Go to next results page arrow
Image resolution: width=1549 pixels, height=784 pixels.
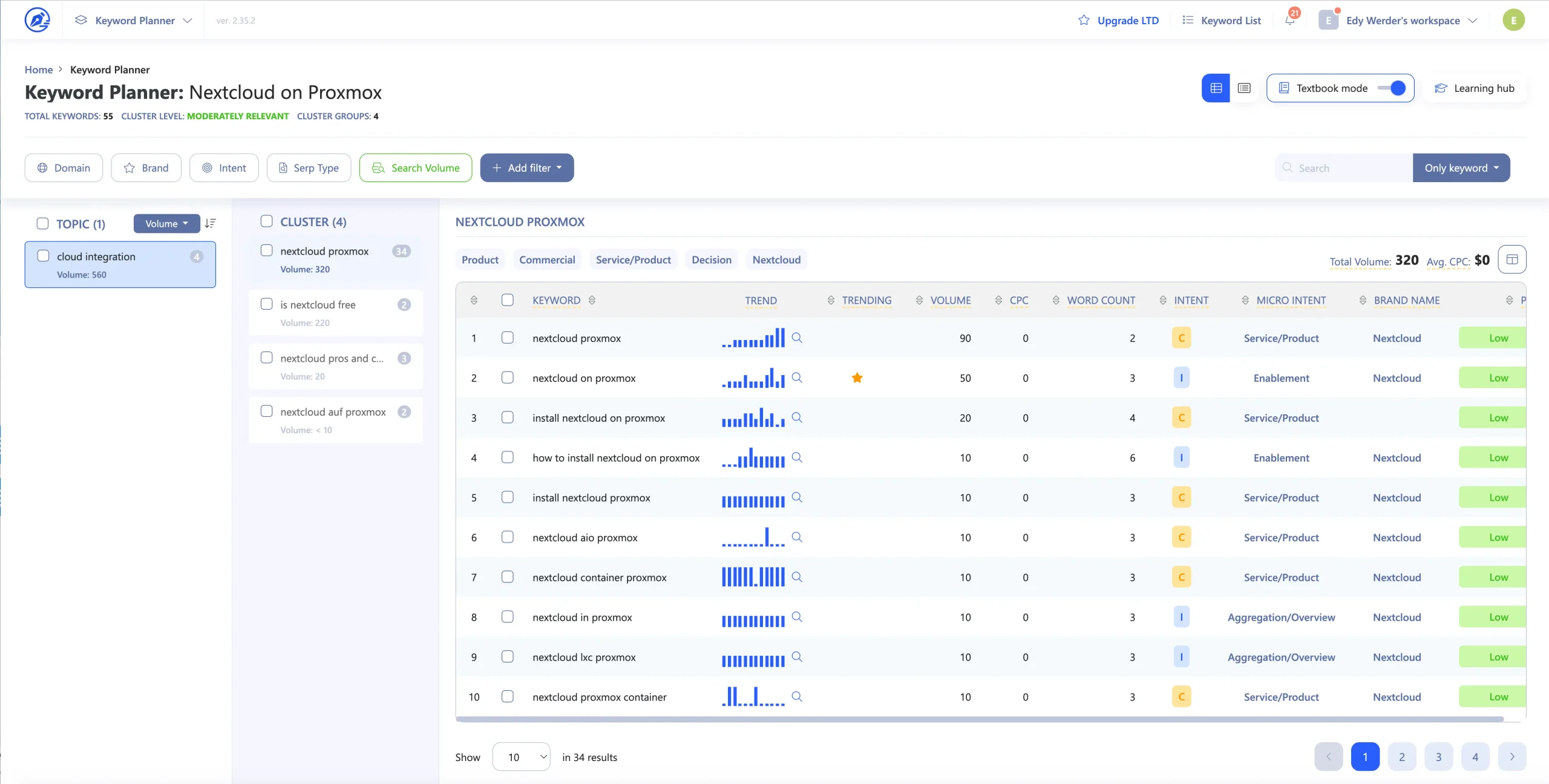1511,756
